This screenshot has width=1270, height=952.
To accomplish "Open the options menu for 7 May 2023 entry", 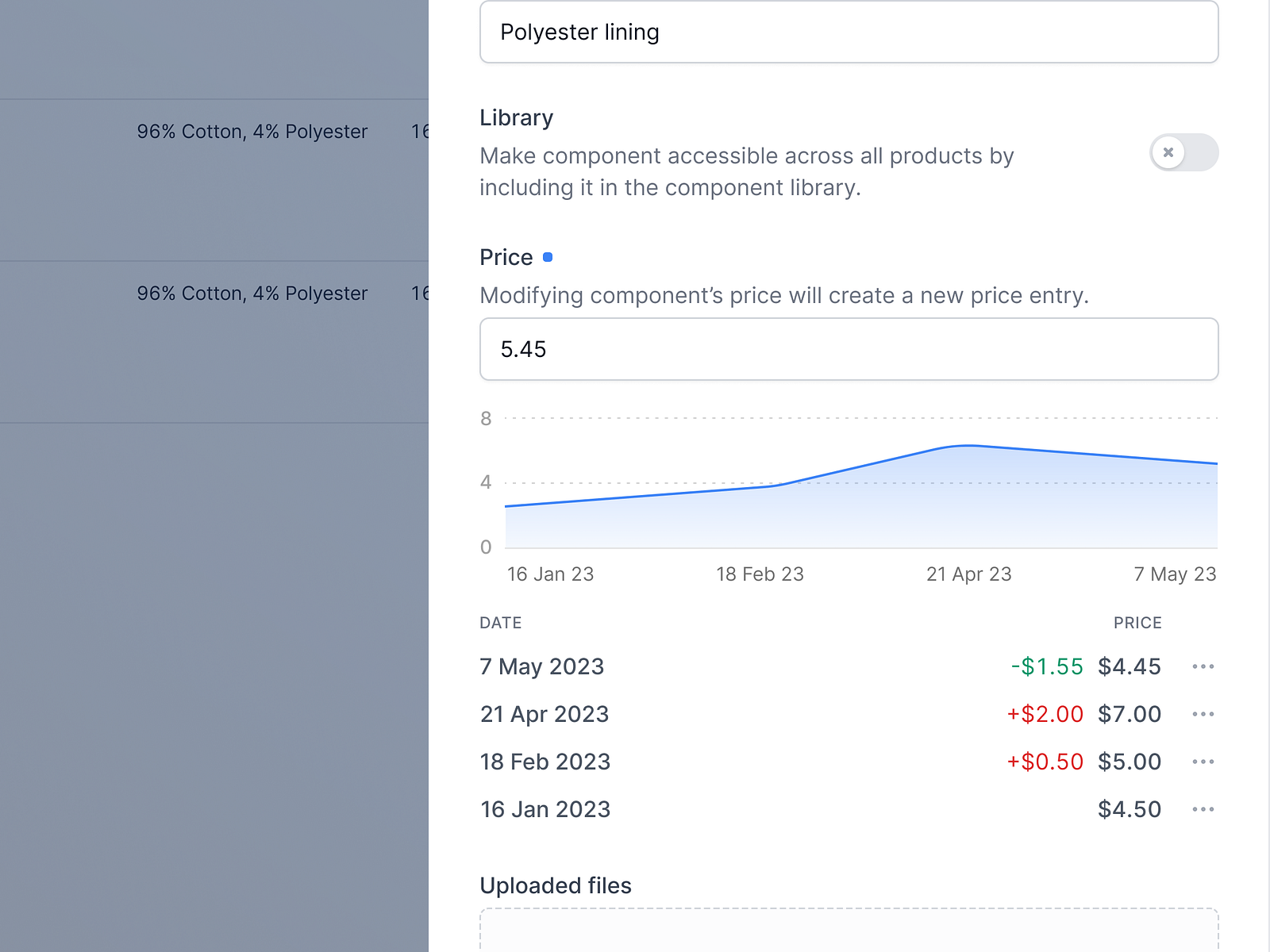I will [x=1203, y=666].
